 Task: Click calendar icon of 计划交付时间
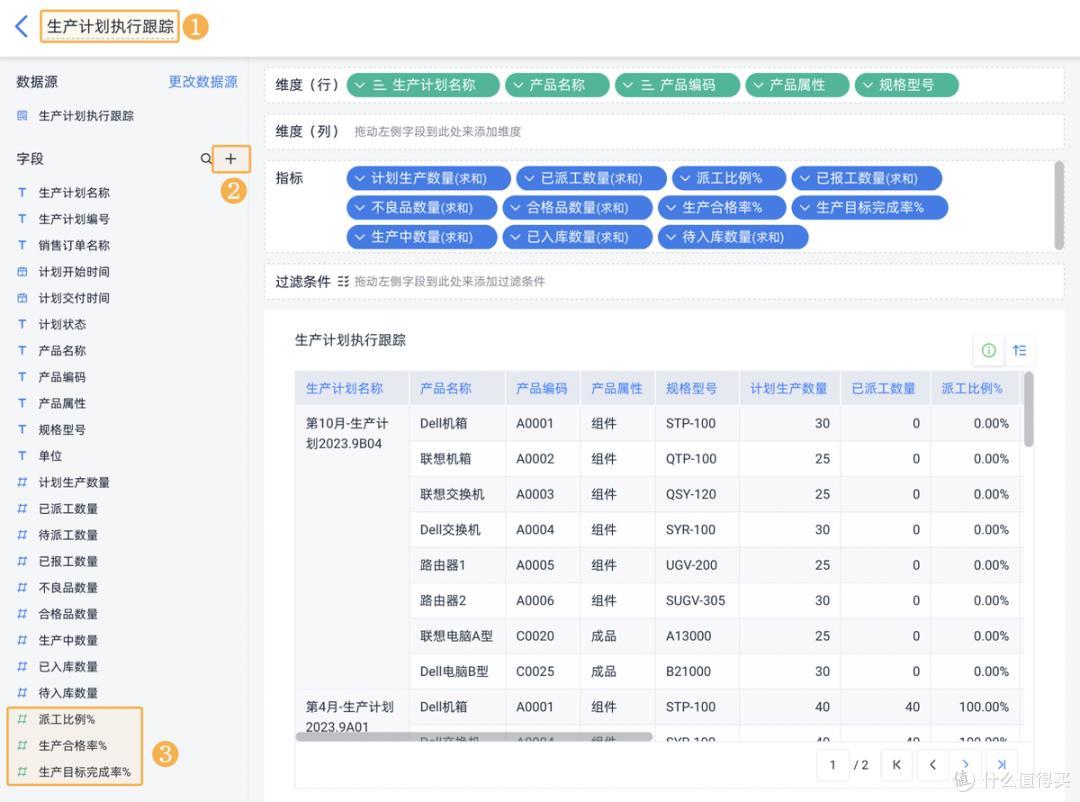pyautogui.click(x=22, y=298)
